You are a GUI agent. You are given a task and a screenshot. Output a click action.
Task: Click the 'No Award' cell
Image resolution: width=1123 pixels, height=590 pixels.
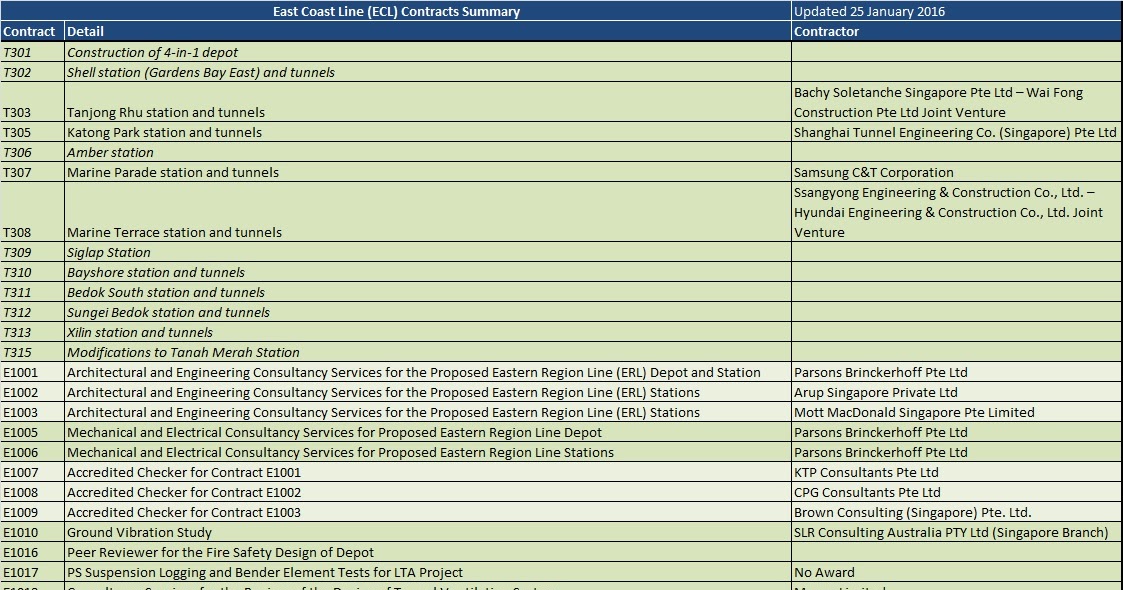pos(957,573)
